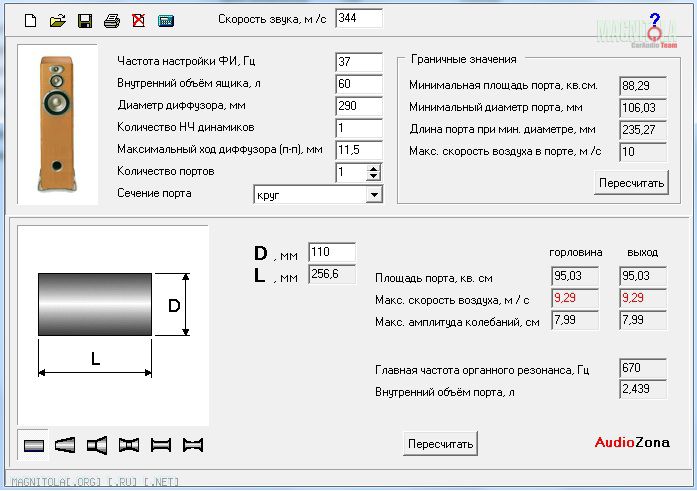The width and height of the screenshot is (697, 491).
Task: Click the organ resonance frequency value 670
Action: [643, 368]
